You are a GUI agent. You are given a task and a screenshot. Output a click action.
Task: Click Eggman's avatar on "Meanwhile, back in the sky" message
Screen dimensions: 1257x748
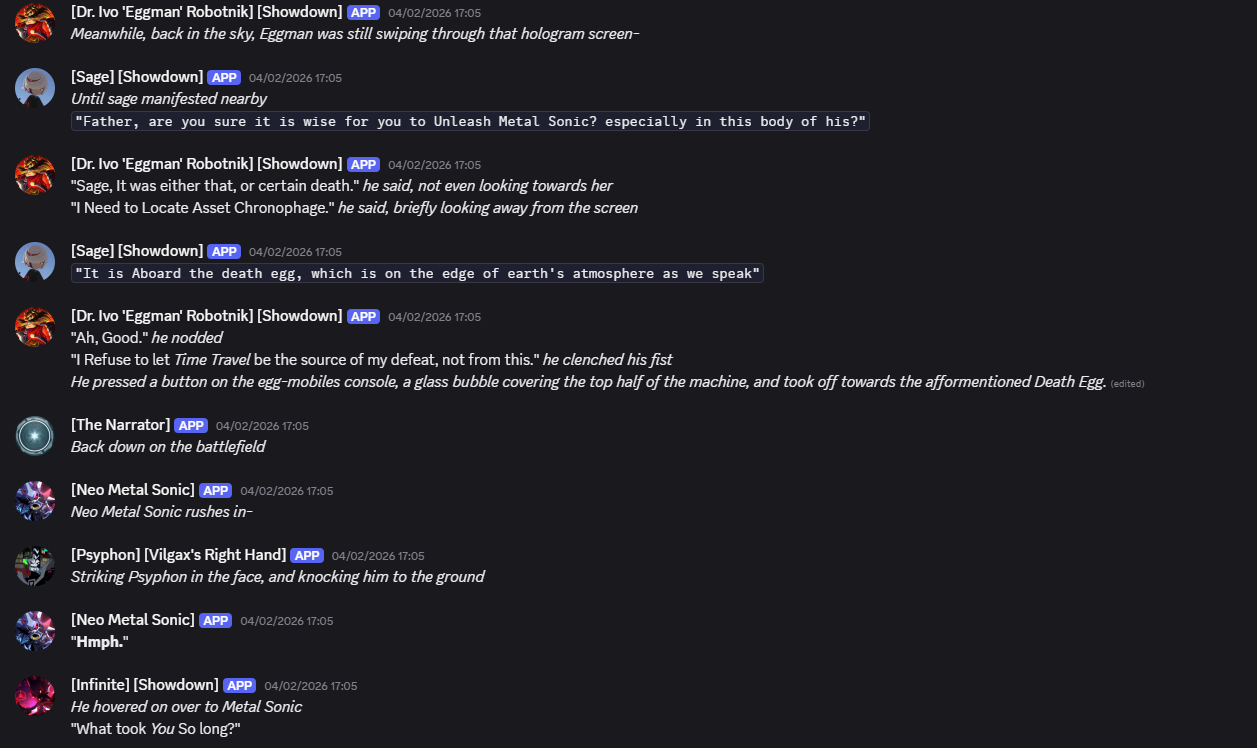(35, 23)
